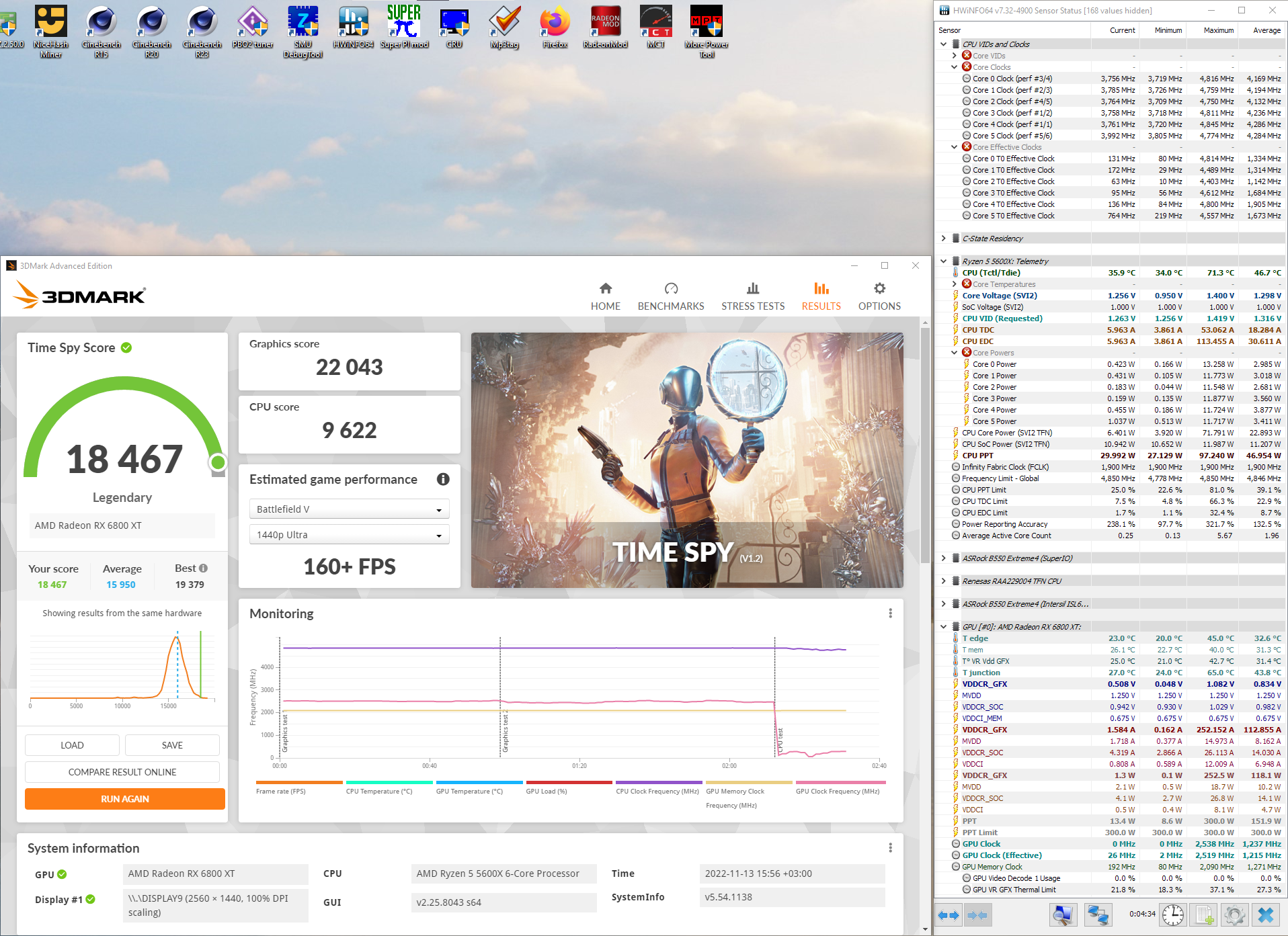Open the More Power Tool shortcut
Image resolution: width=1288 pixels, height=936 pixels.
707,31
